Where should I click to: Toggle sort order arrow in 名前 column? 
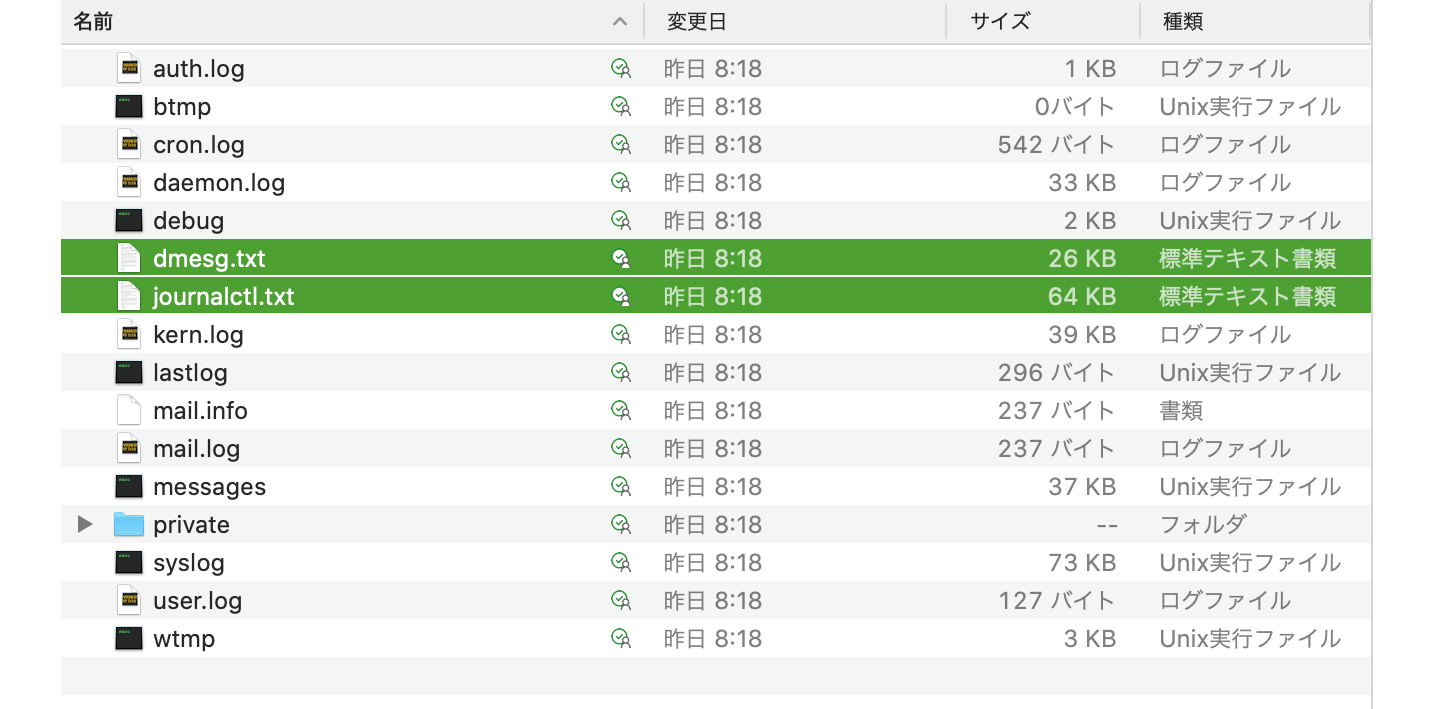point(620,21)
